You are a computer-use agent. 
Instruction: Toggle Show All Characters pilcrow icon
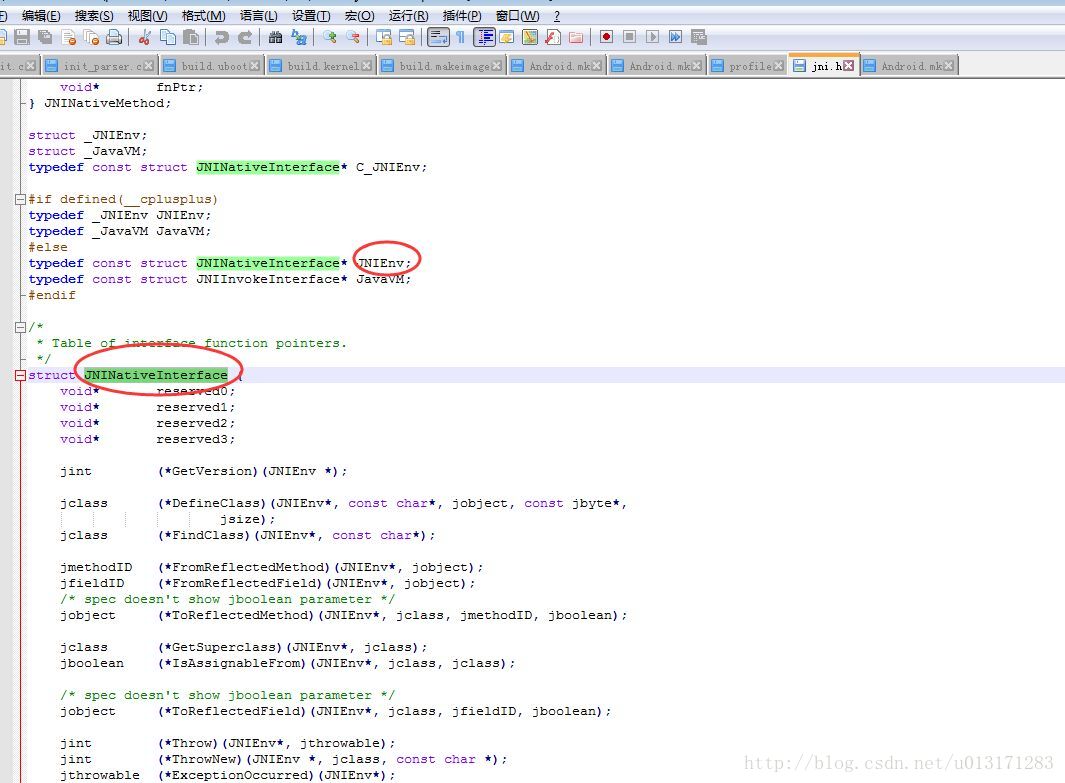(461, 37)
